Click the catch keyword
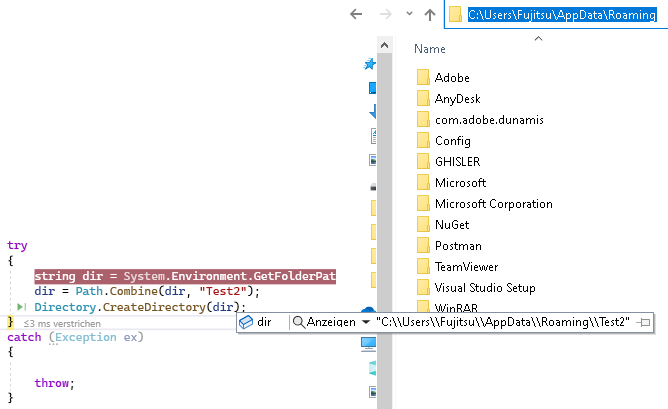The height and width of the screenshot is (409, 668). [x=24, y=337]
